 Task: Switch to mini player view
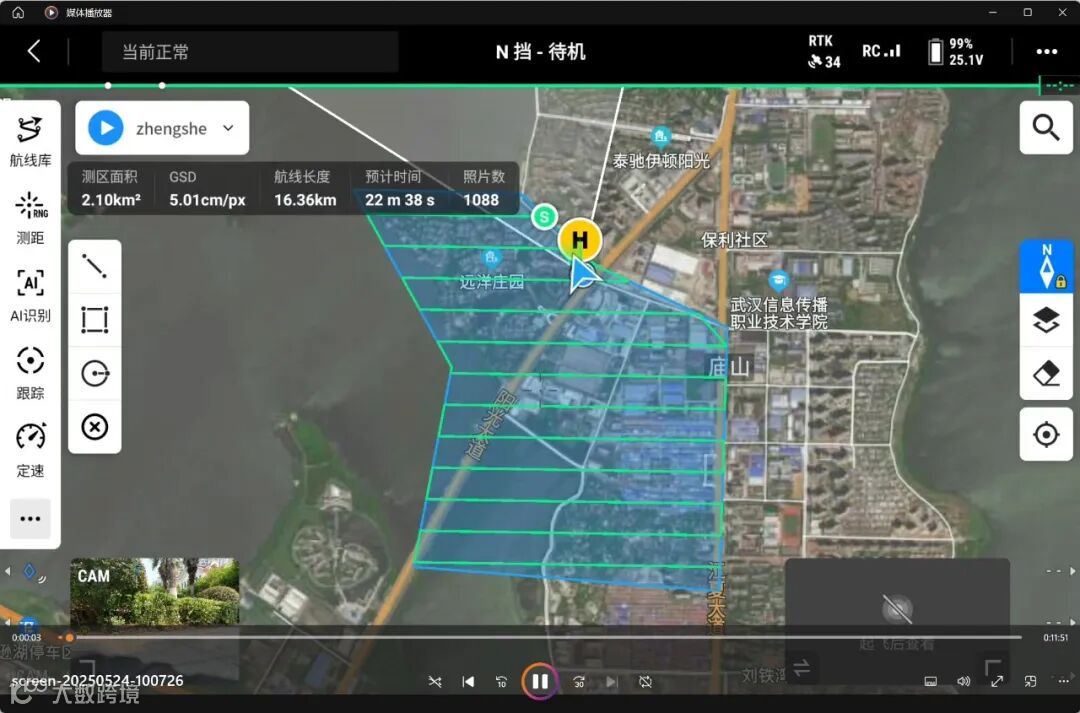(x=1030, y=681)
